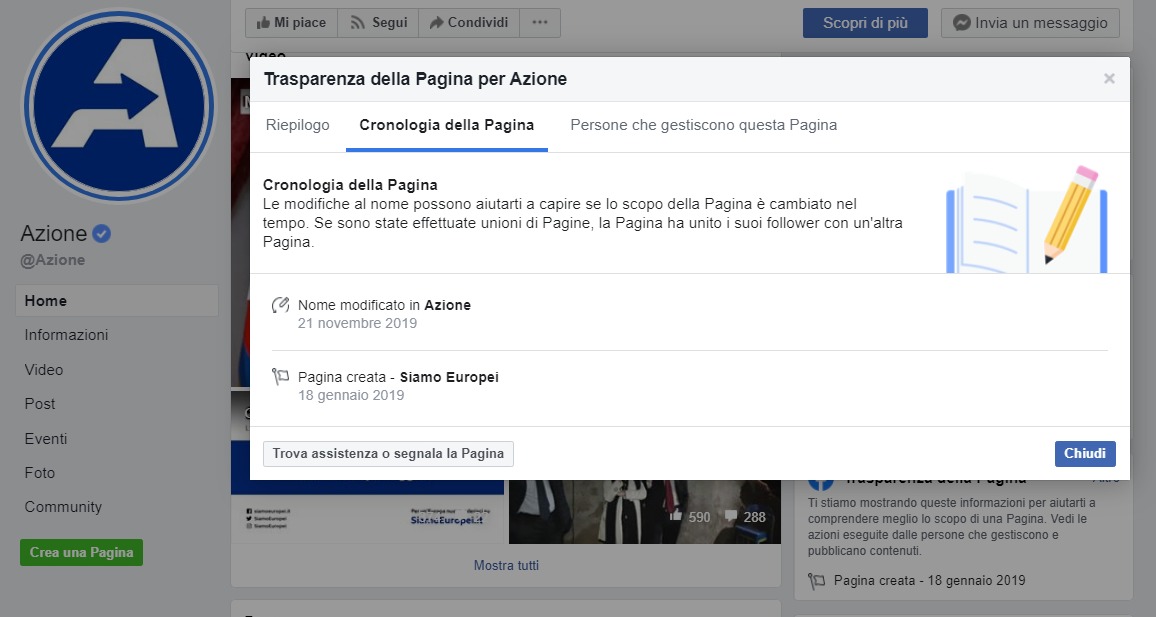The image size is (1156, 617).
Task: Click the share arrow icon in Condividi
Action: coord(436,23)
